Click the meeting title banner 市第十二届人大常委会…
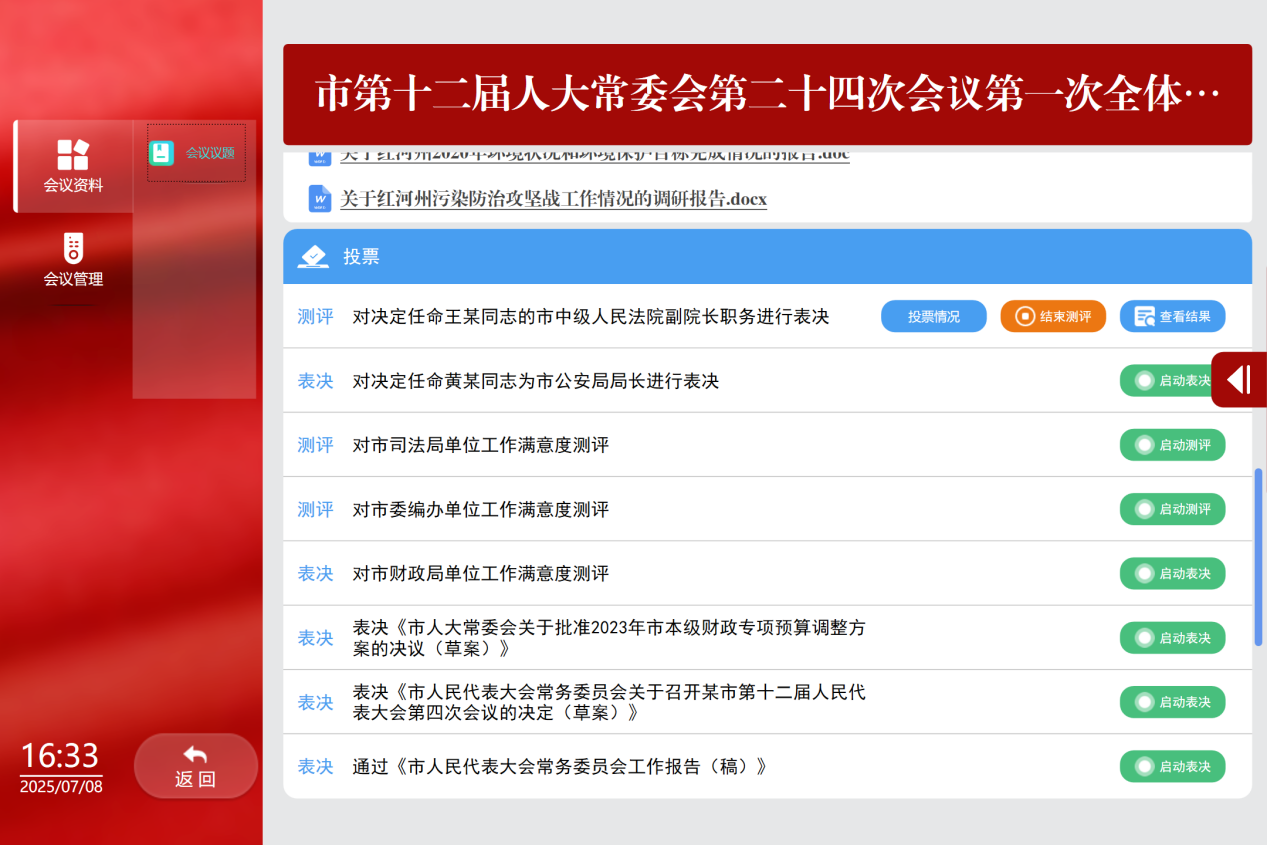Screen dimensions: 1267x845 (x=767, y=94)
